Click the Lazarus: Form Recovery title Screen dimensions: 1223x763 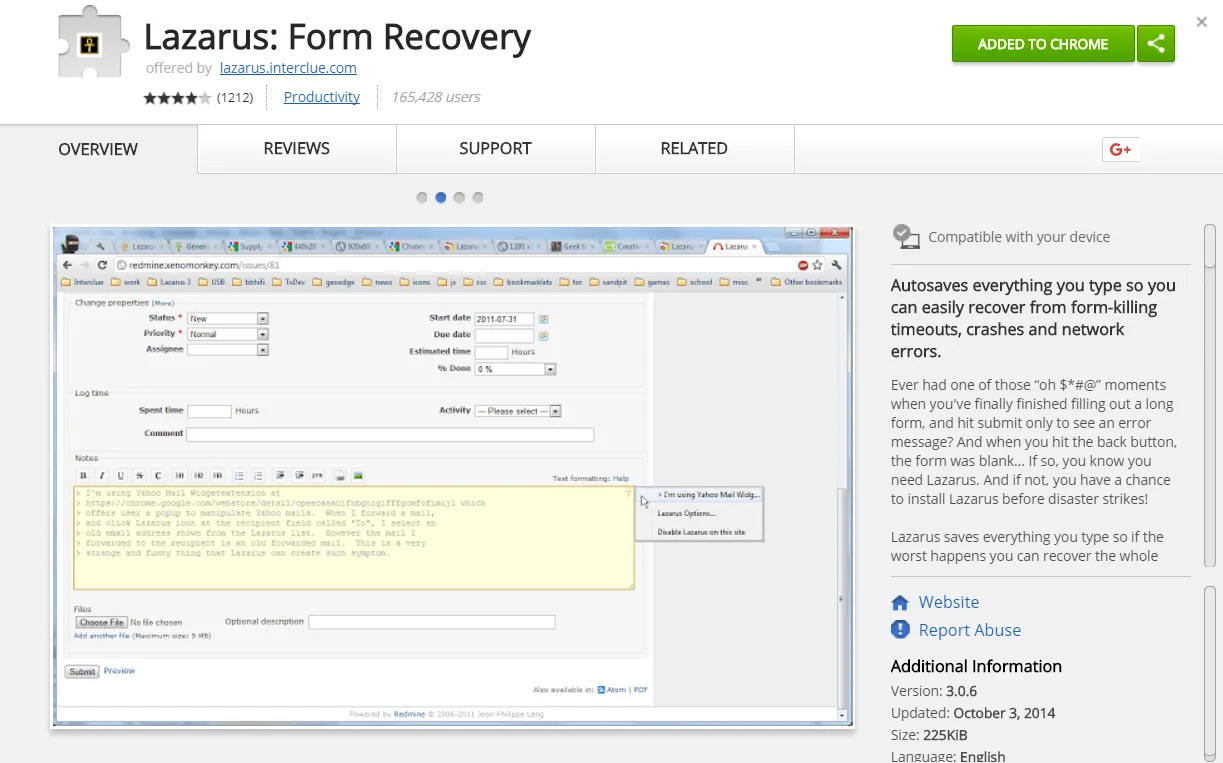pos(337,37)
